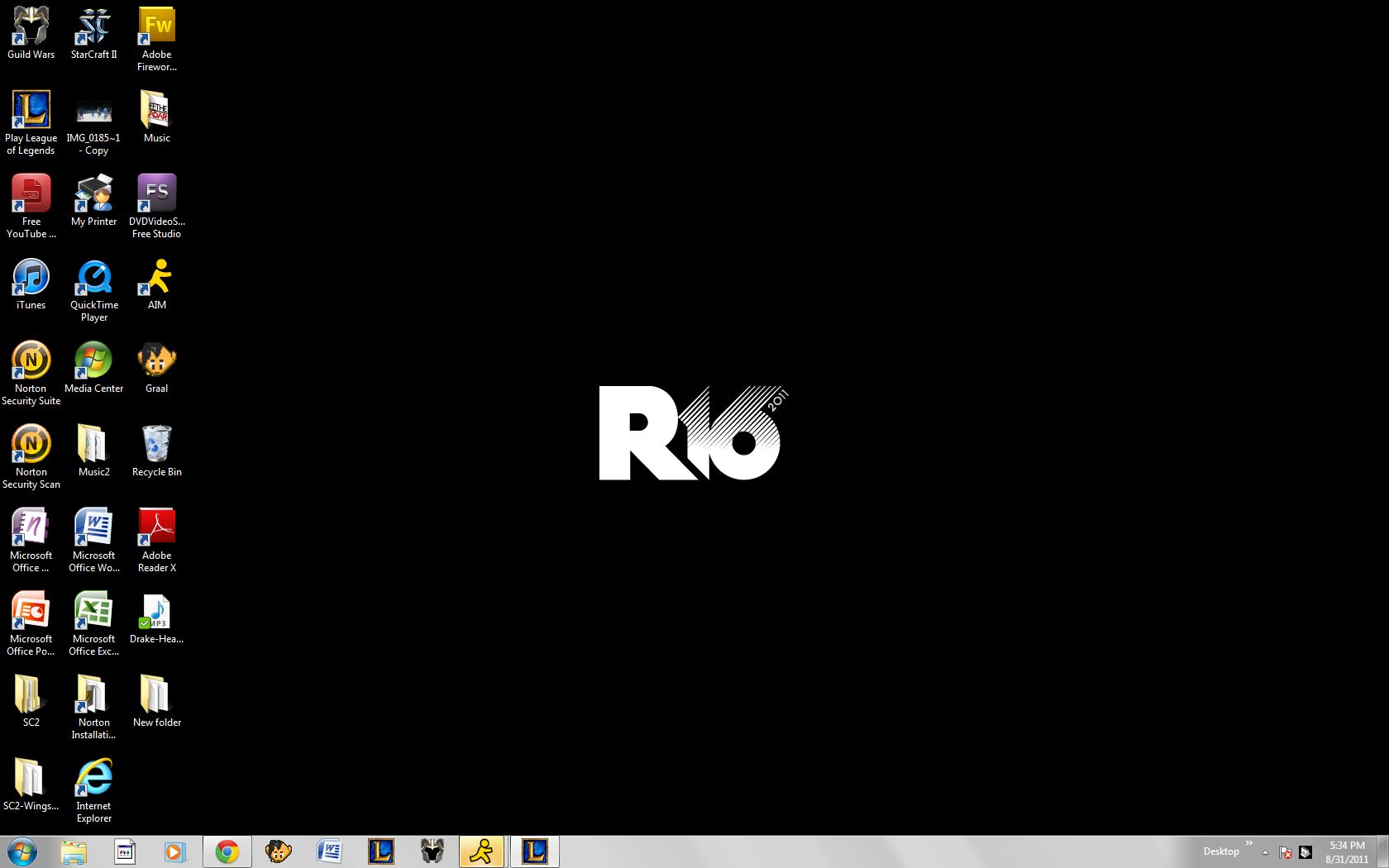1389x868 pixels.
Task: Expand the Desktop toolbar chevron
Action: (1249, 843)
